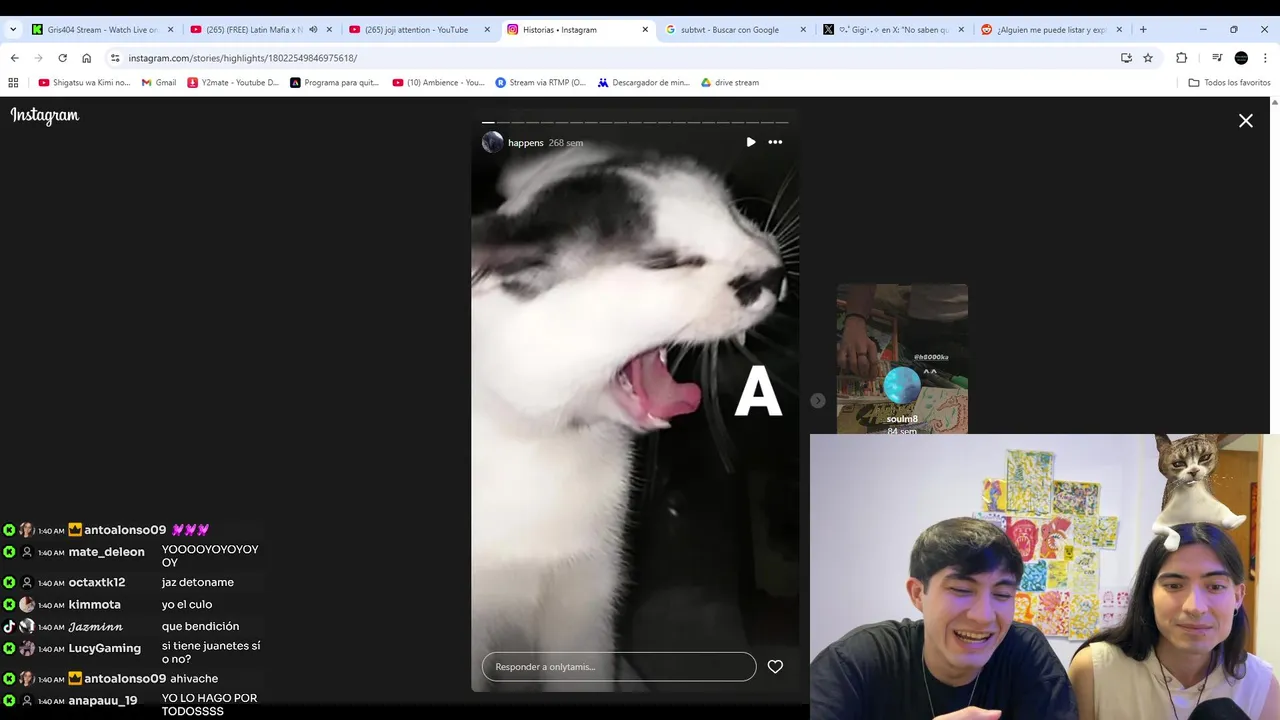Go to the browser home page

click(86, 58)
